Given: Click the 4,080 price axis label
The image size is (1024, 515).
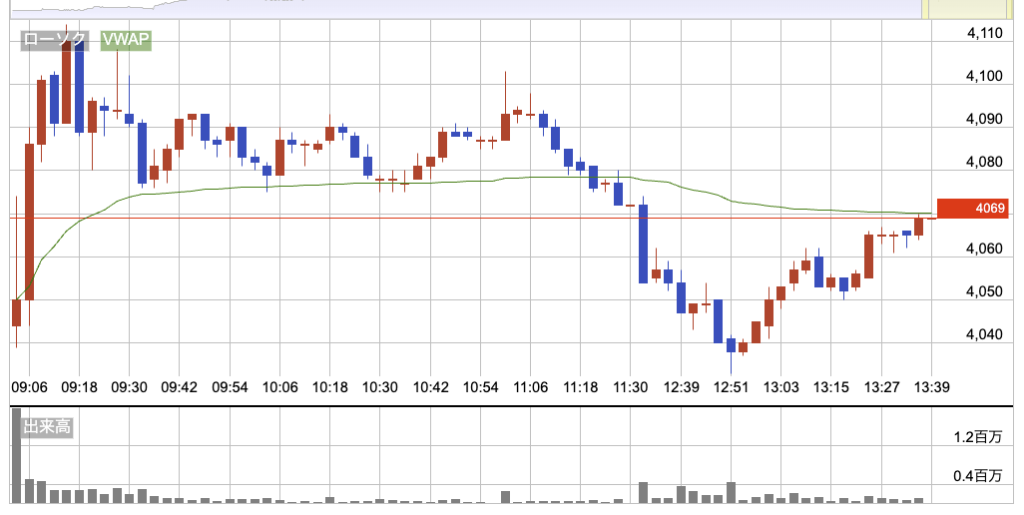Looking at the screenshot, I should pyautogui.click(x=985, y=162).
